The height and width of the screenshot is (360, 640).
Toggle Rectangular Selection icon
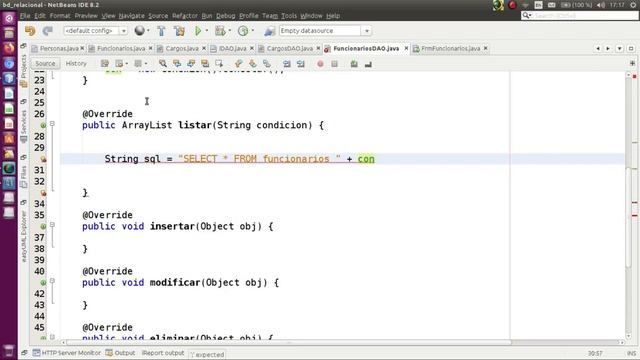219,64
